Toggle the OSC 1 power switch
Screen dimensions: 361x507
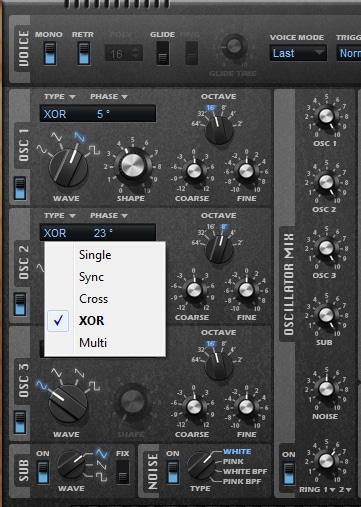click(x=20, y=188)
